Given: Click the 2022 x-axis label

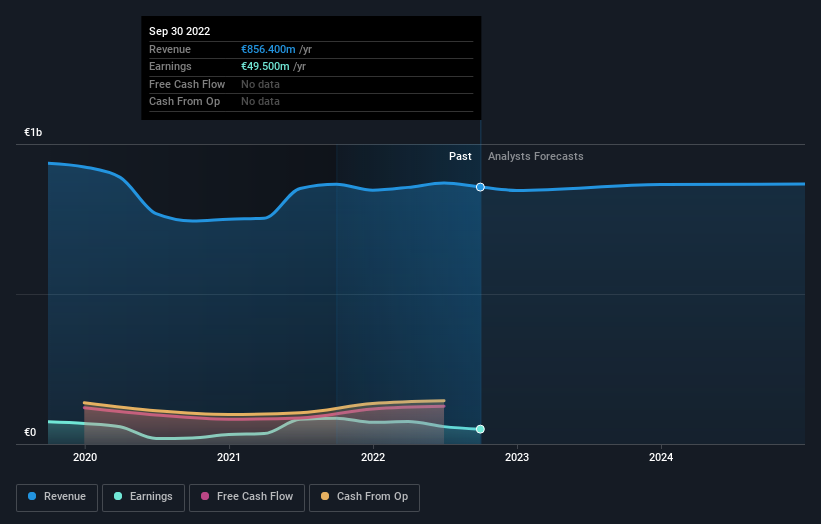Looking at the screenshot, I should click(x=373, y=457).
